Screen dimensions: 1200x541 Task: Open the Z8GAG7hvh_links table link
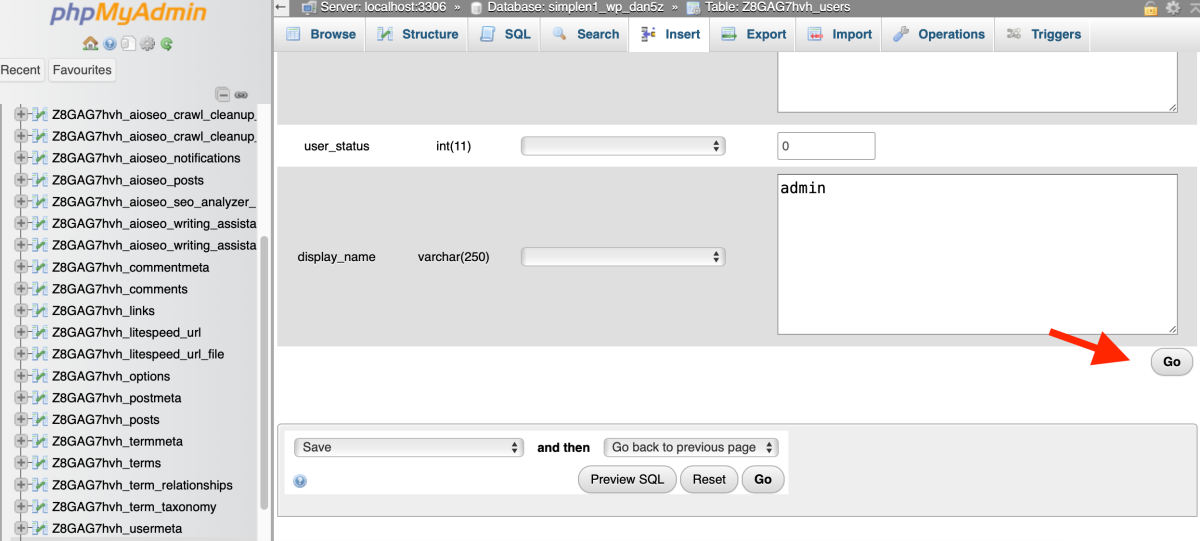[103, 311]
